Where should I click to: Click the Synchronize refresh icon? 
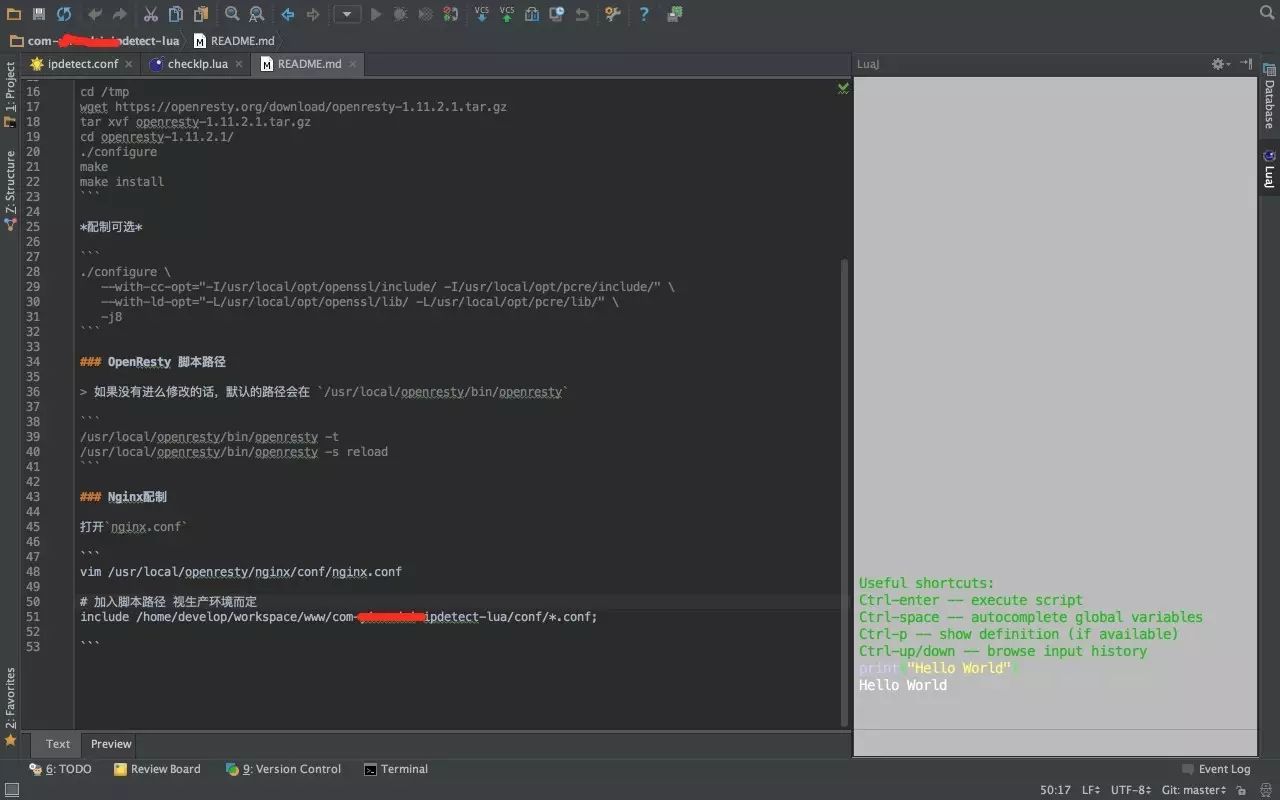point(64,14)
